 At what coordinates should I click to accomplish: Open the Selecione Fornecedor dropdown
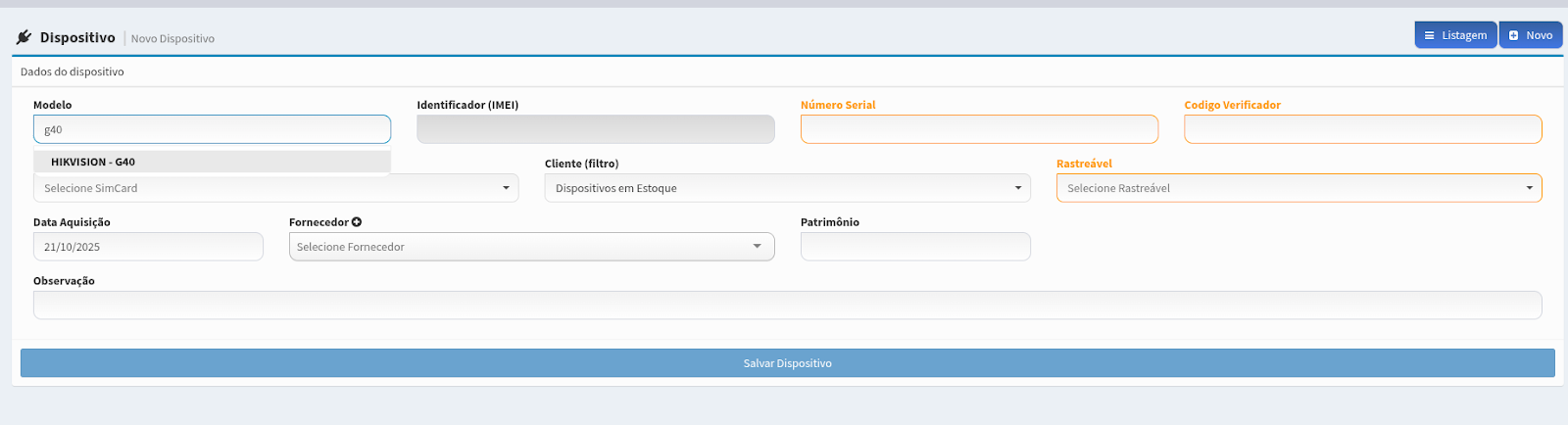pos(532,247)
